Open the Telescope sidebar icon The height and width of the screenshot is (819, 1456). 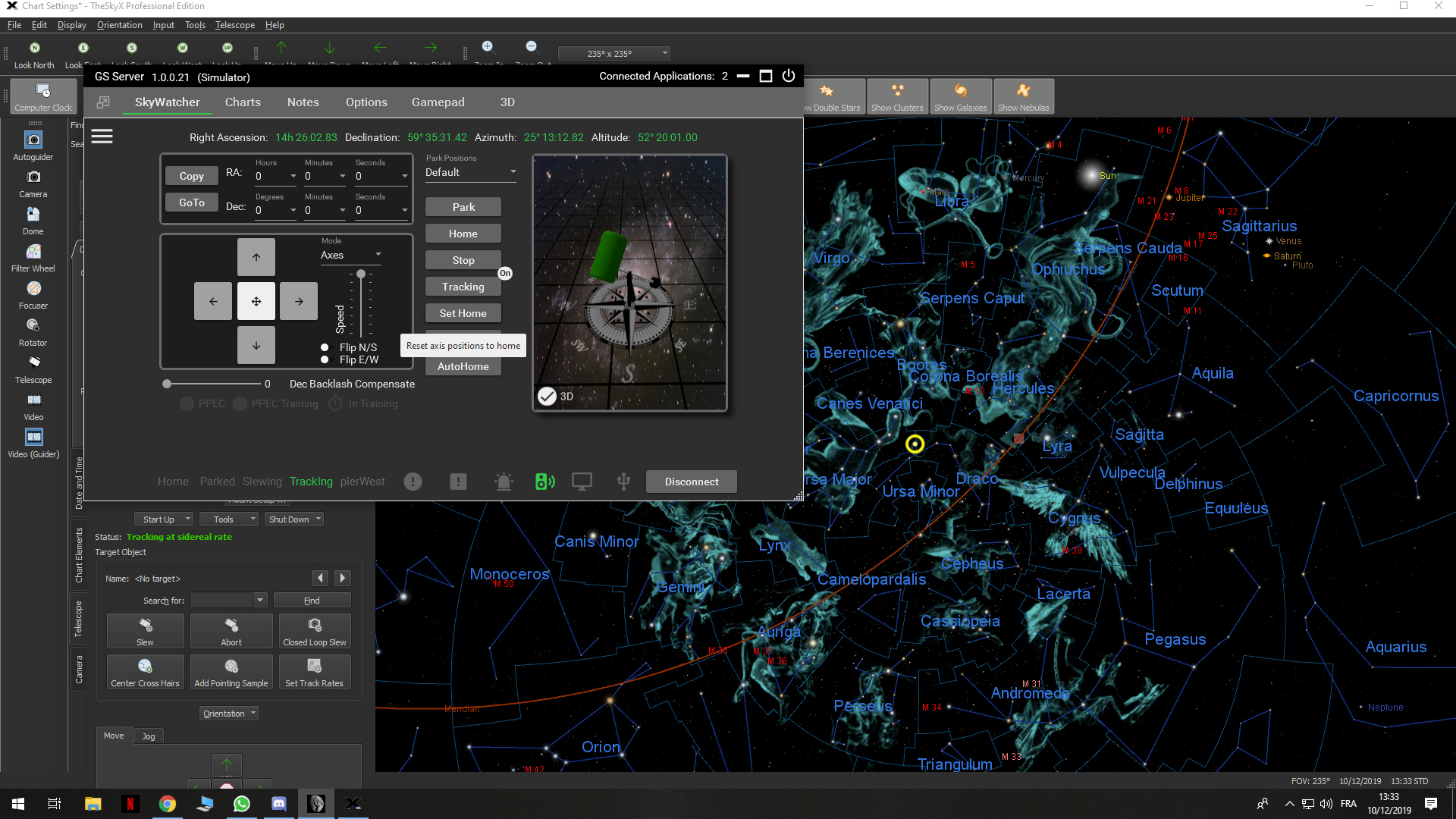(x=33, y=362)
